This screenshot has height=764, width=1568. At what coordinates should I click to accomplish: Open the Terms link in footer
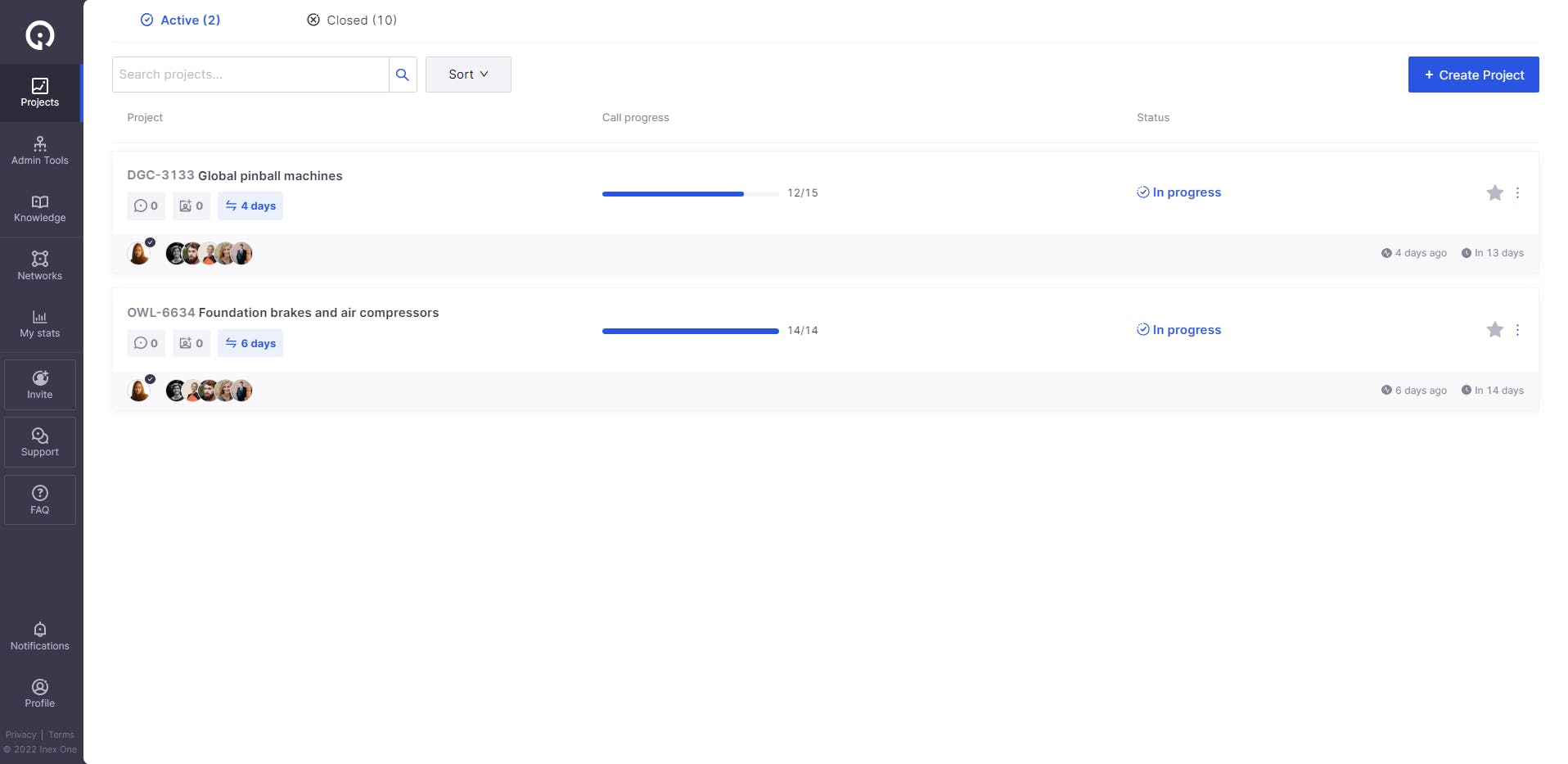tap(61, 735)
